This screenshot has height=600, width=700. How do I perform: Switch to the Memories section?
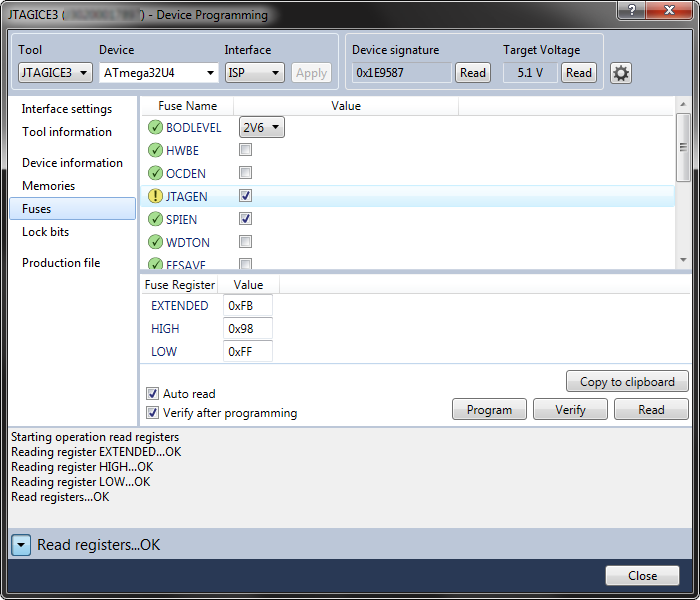tap(49, 186)
